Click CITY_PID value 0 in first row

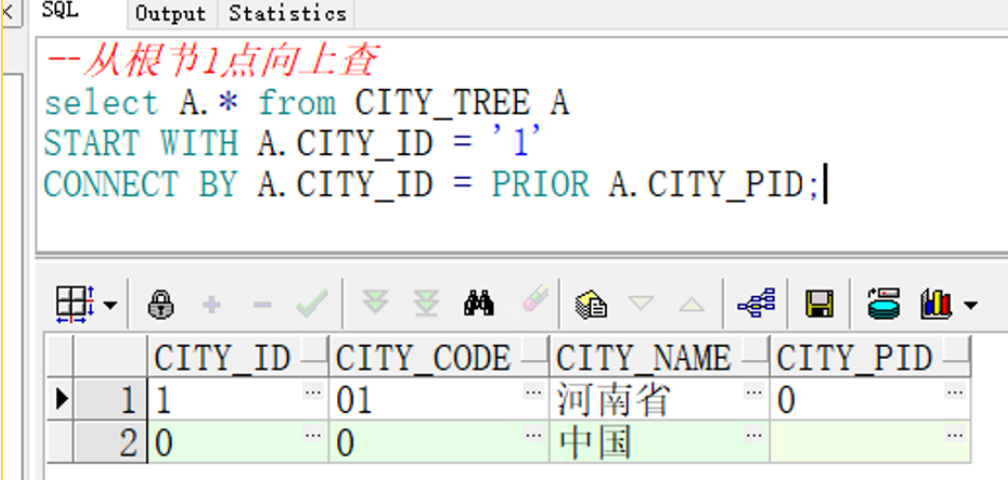coord(786,400)
